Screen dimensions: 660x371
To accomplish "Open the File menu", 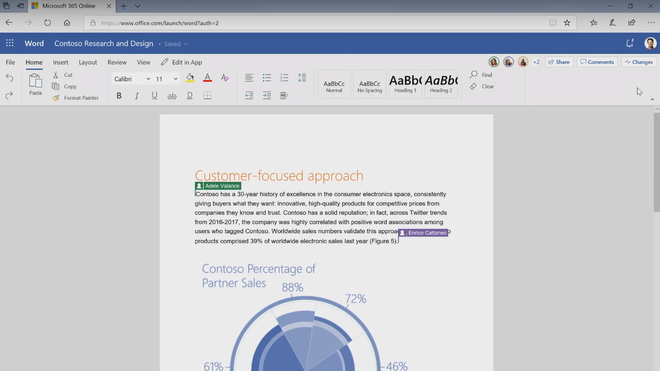I will 10,62.
